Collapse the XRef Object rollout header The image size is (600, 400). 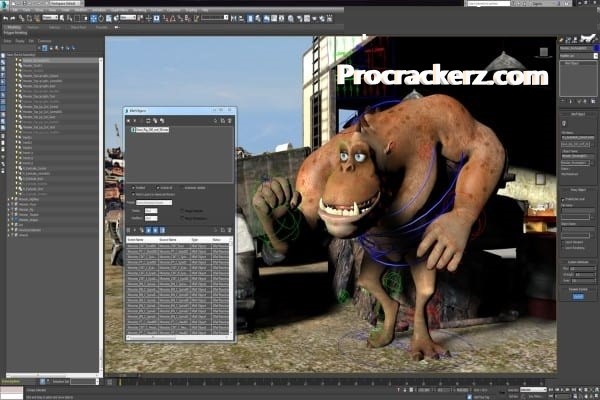pyautogui.click(x=578, y=114)
